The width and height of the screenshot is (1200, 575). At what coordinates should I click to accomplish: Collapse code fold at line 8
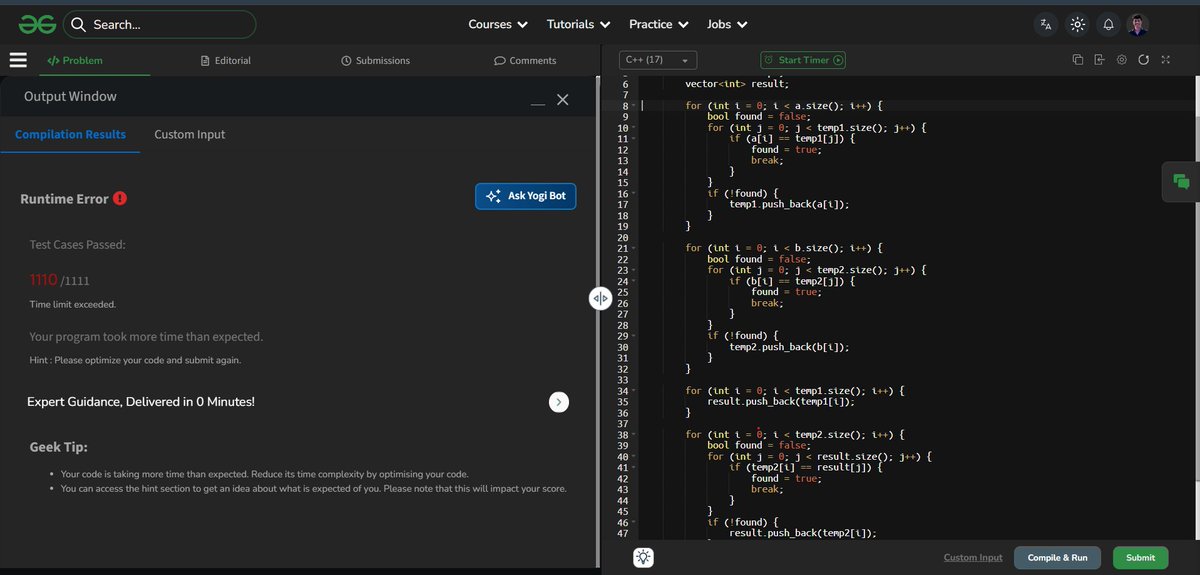click(x=634, y=105)
